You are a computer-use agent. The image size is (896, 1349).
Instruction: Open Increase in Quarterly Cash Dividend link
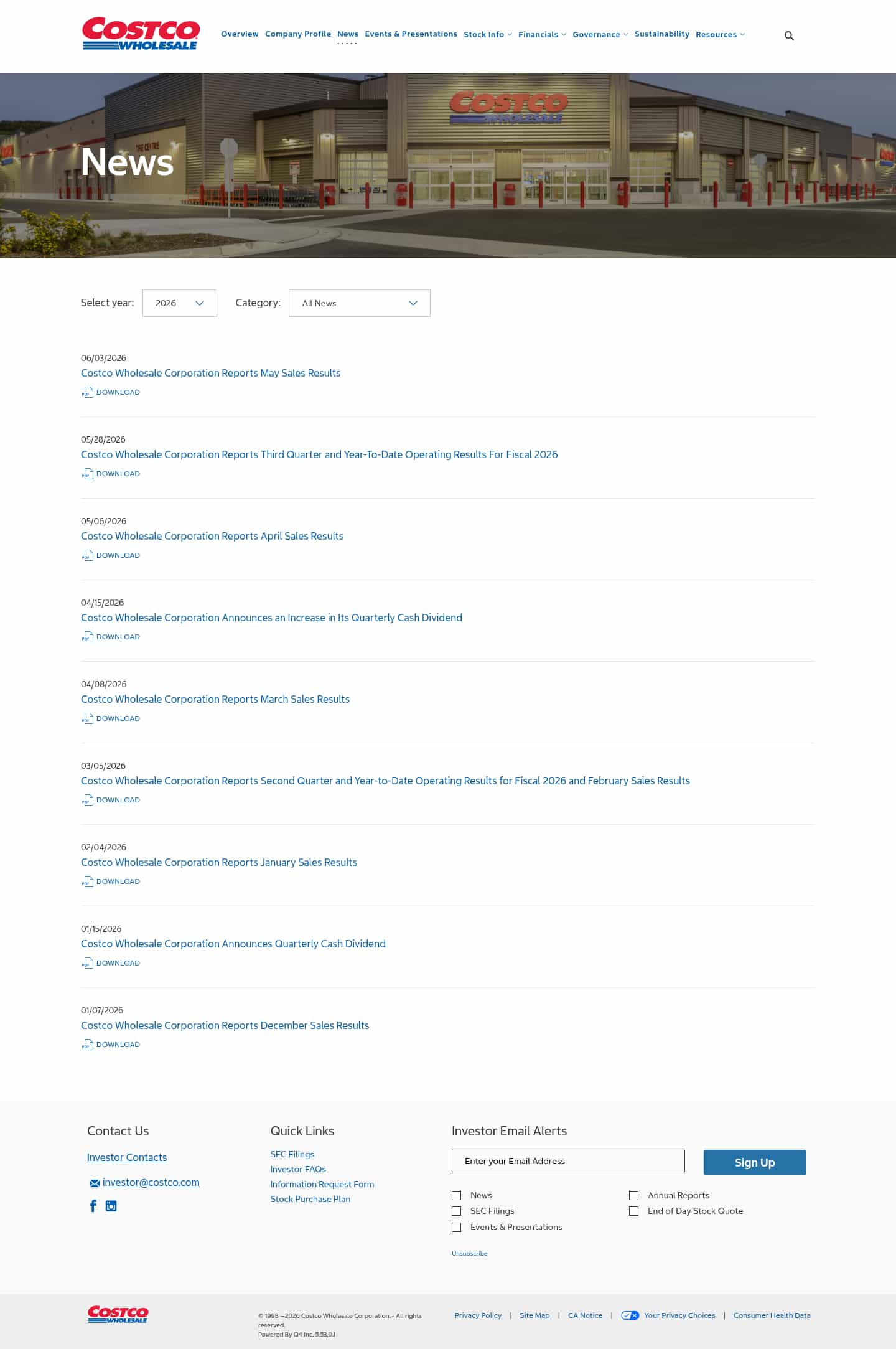(x=271, y=618)
